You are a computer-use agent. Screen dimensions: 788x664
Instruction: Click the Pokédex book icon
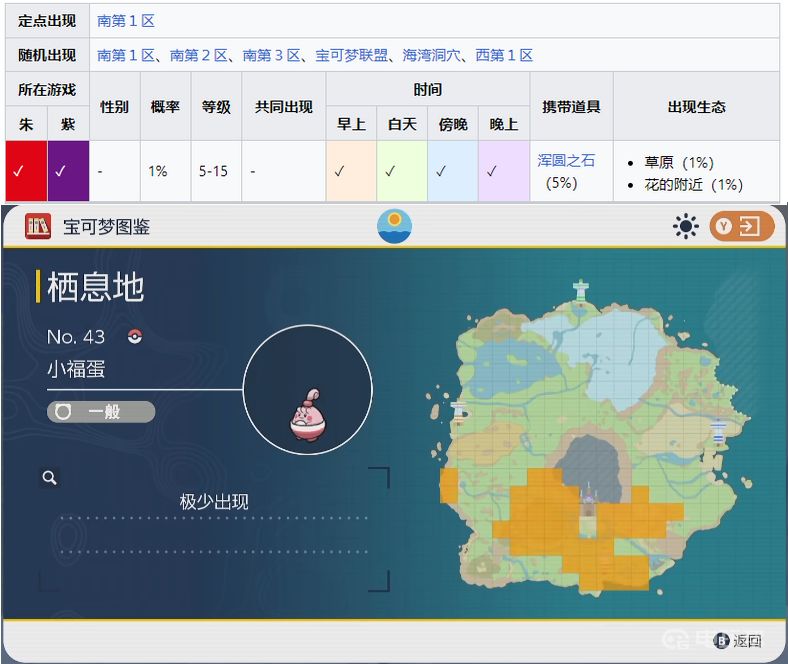pos(38,226)
